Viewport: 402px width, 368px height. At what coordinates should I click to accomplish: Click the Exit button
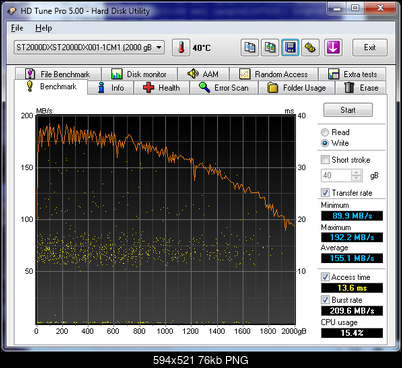click(370, 47)
